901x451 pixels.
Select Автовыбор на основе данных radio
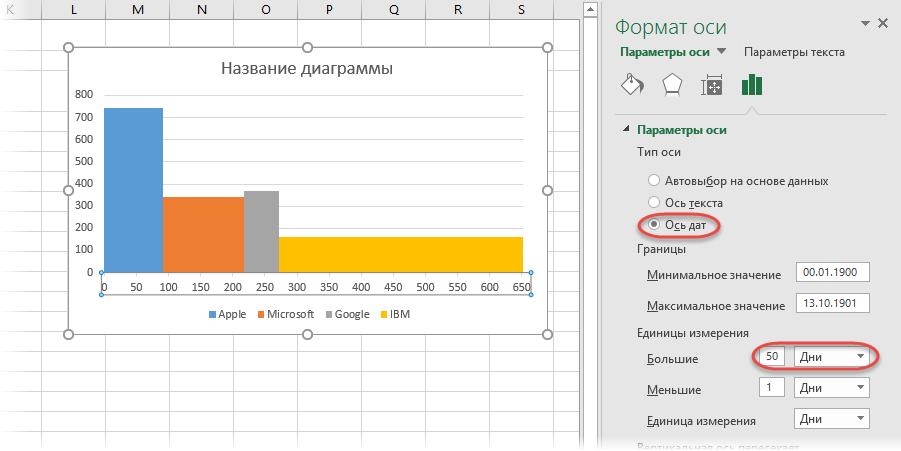653,180
